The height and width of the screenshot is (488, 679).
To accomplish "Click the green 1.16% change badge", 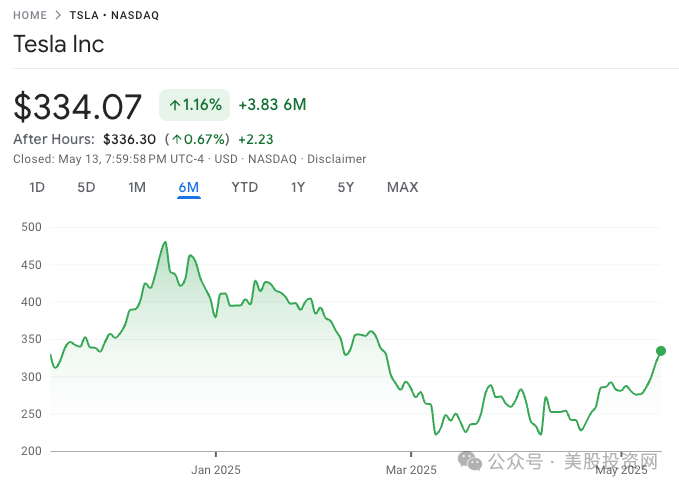I will 194,105.
